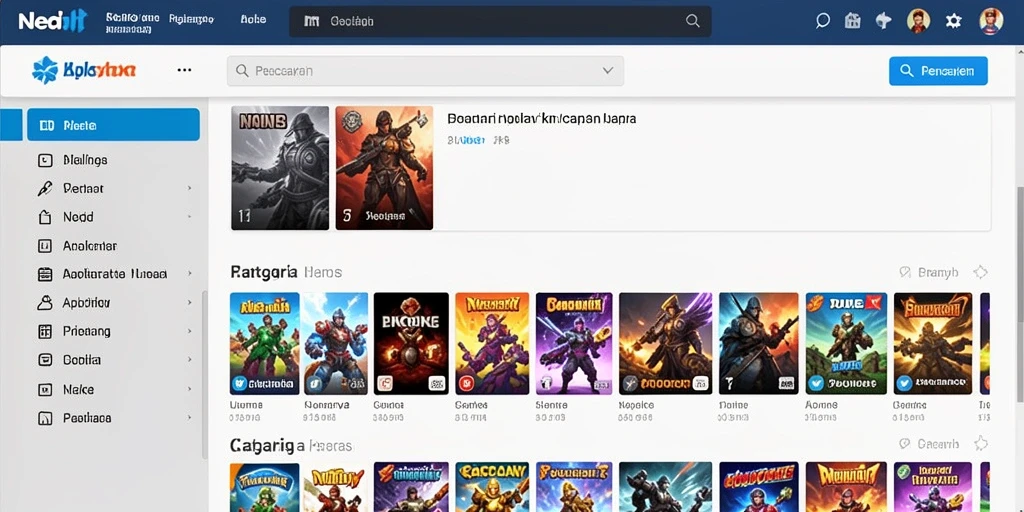
Task: Select Aoolcatar in the sidebar
Action: pyautogui.click(x=89, y=246)
